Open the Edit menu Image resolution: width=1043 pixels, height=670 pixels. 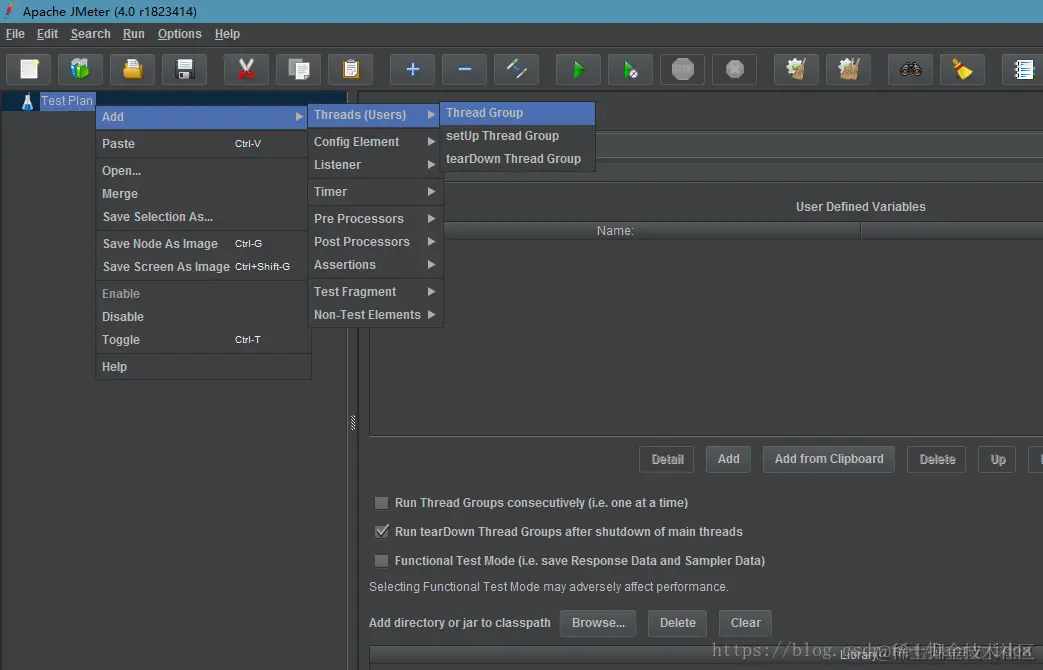47,34
